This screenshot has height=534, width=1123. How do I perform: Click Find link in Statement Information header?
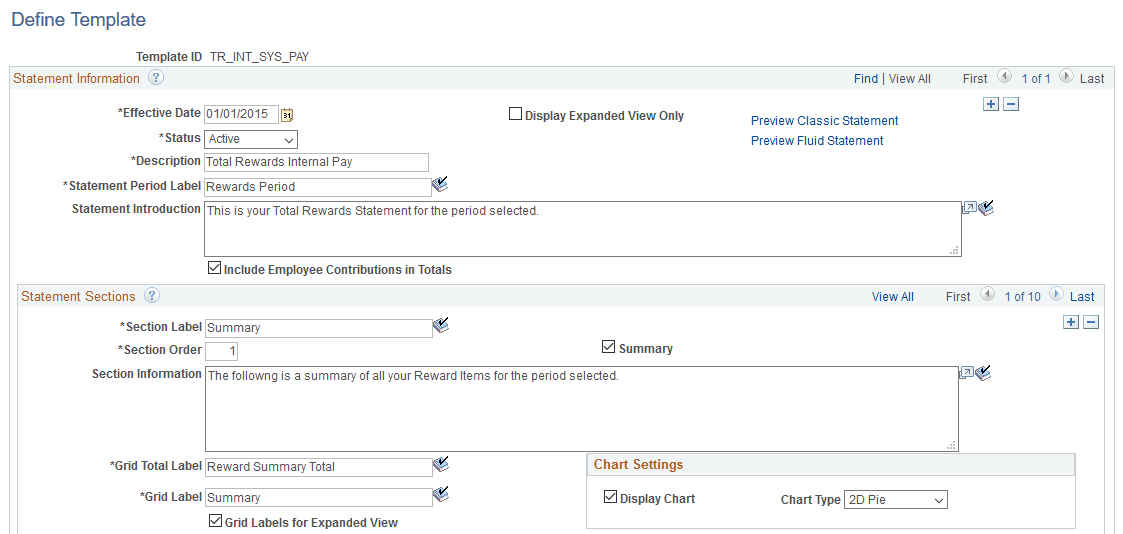click(865, 79)
